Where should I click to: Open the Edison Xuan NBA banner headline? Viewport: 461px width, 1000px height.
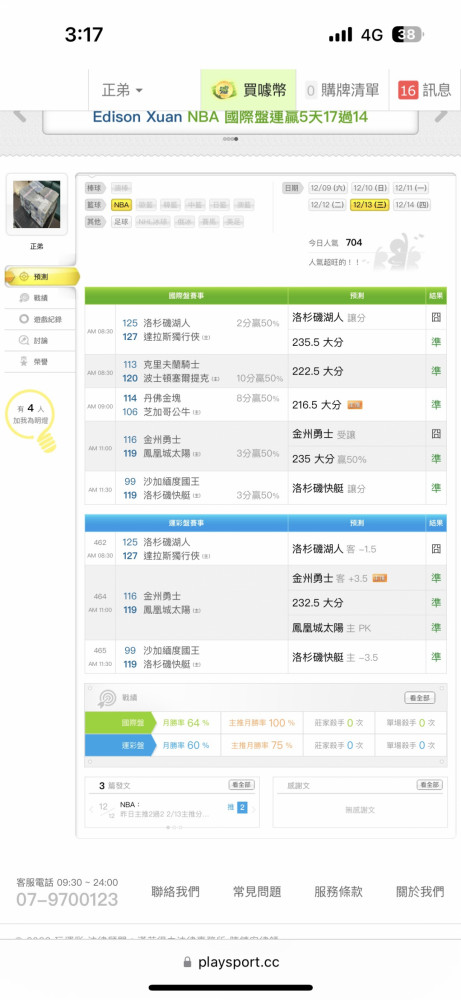pos(230,117)
